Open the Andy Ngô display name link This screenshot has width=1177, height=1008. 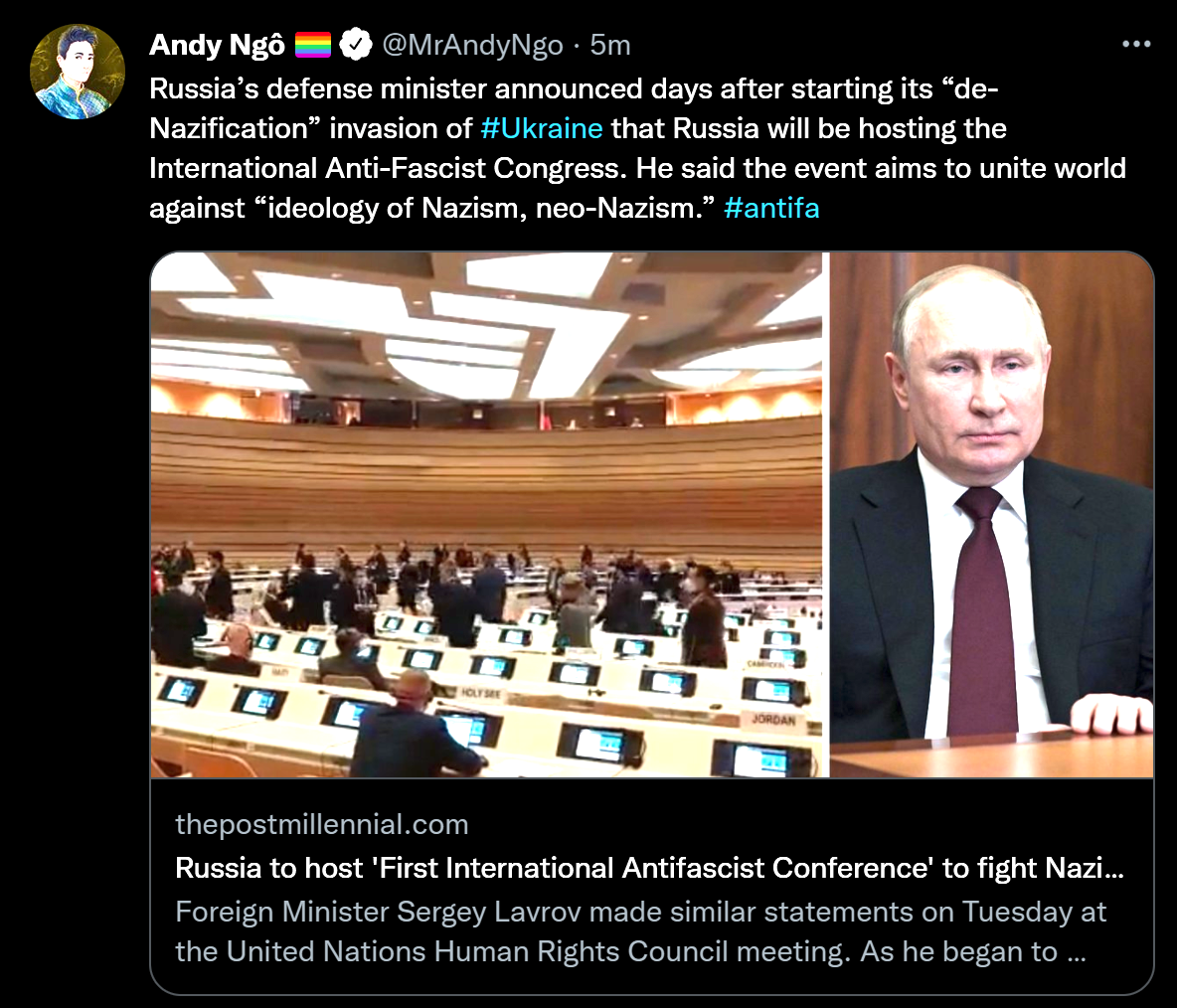tap(217, 45)
